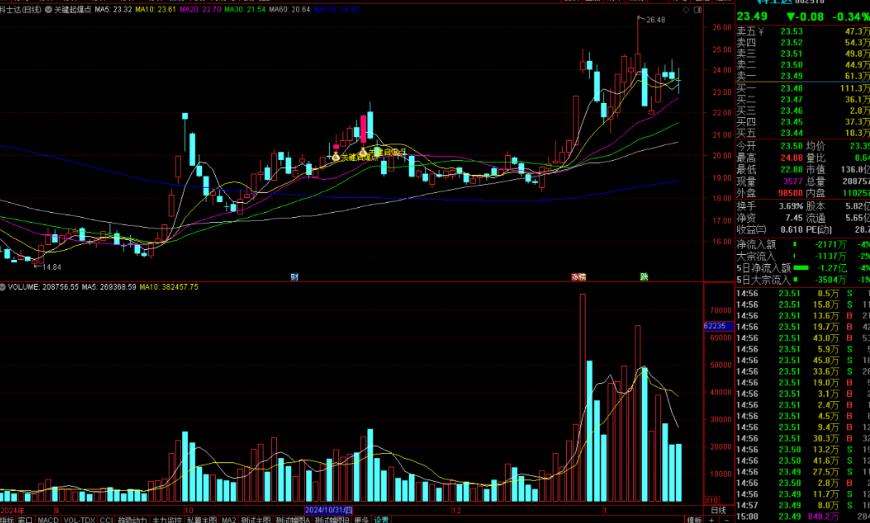The height and width of the screenshot is (523, 870).
Task: Open the highlighted 设置 tab
Action: [x=381, y=520]
